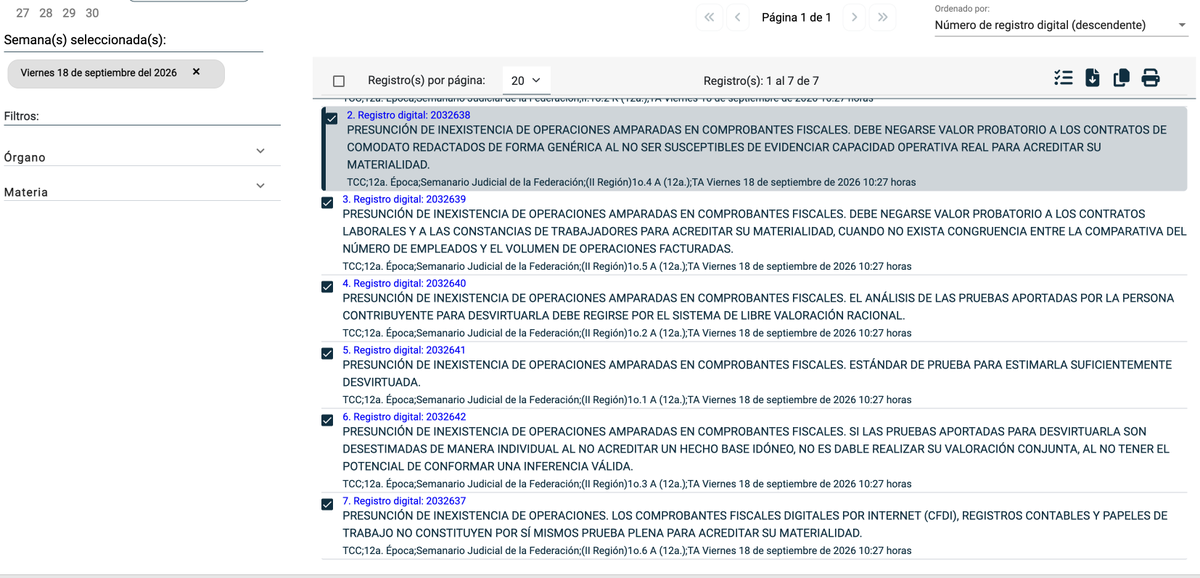Viewport: 1200px width, 578px height.
Task: Open the 'Ordenado por' sort dropdown
Action: (1061, 26)
